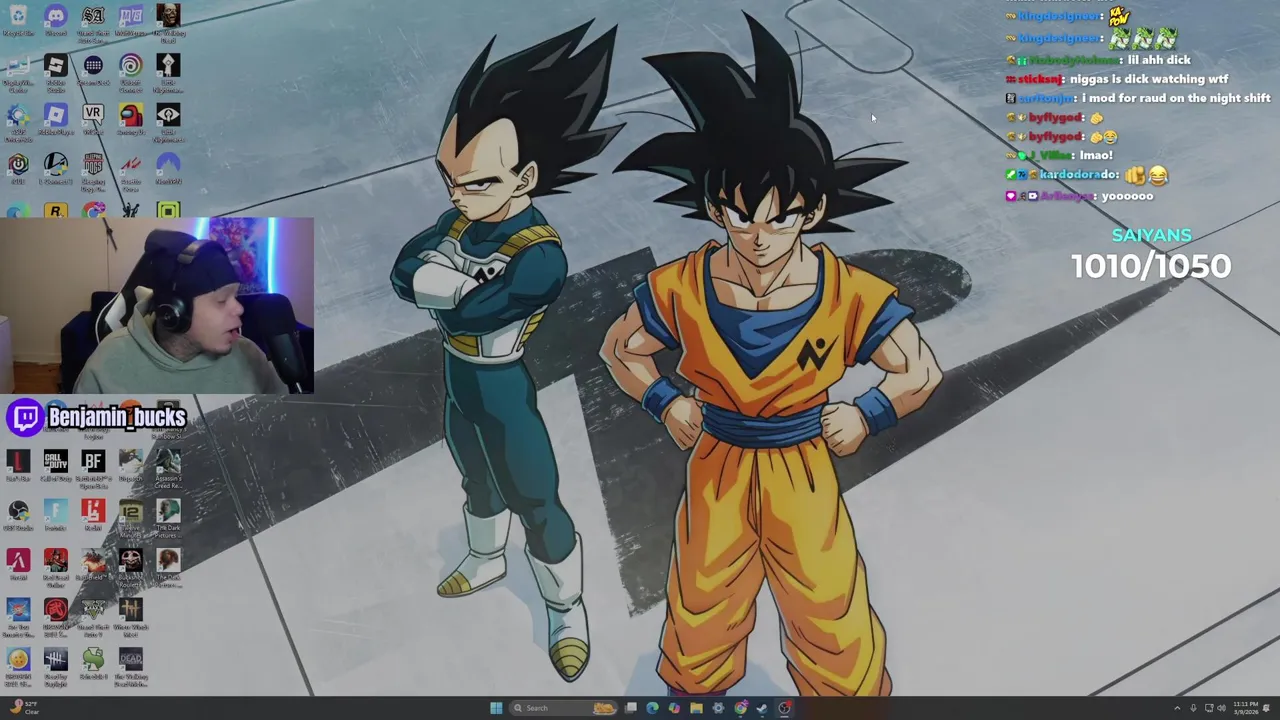1280x720 pixels.
Task: Click the taskbar Search box
Action: point(563,708)
